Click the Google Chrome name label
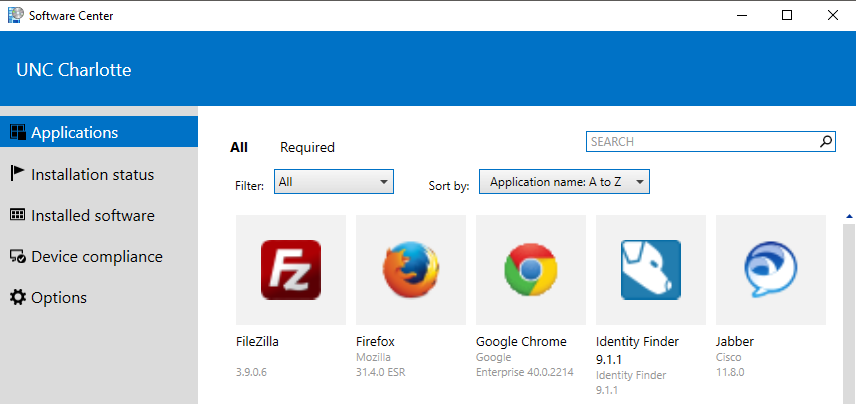856x404 pixels. pyautogui.click(x=521, y=342)
